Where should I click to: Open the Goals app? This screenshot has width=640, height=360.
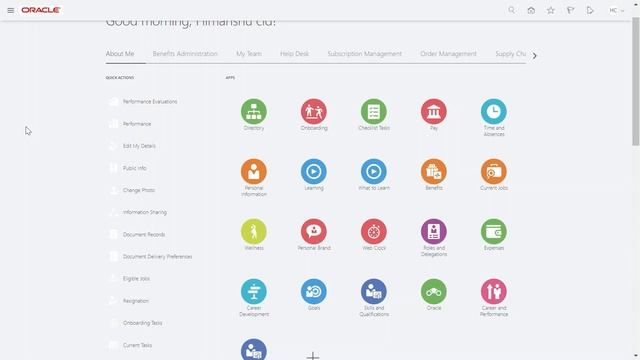tap(314, 291)
